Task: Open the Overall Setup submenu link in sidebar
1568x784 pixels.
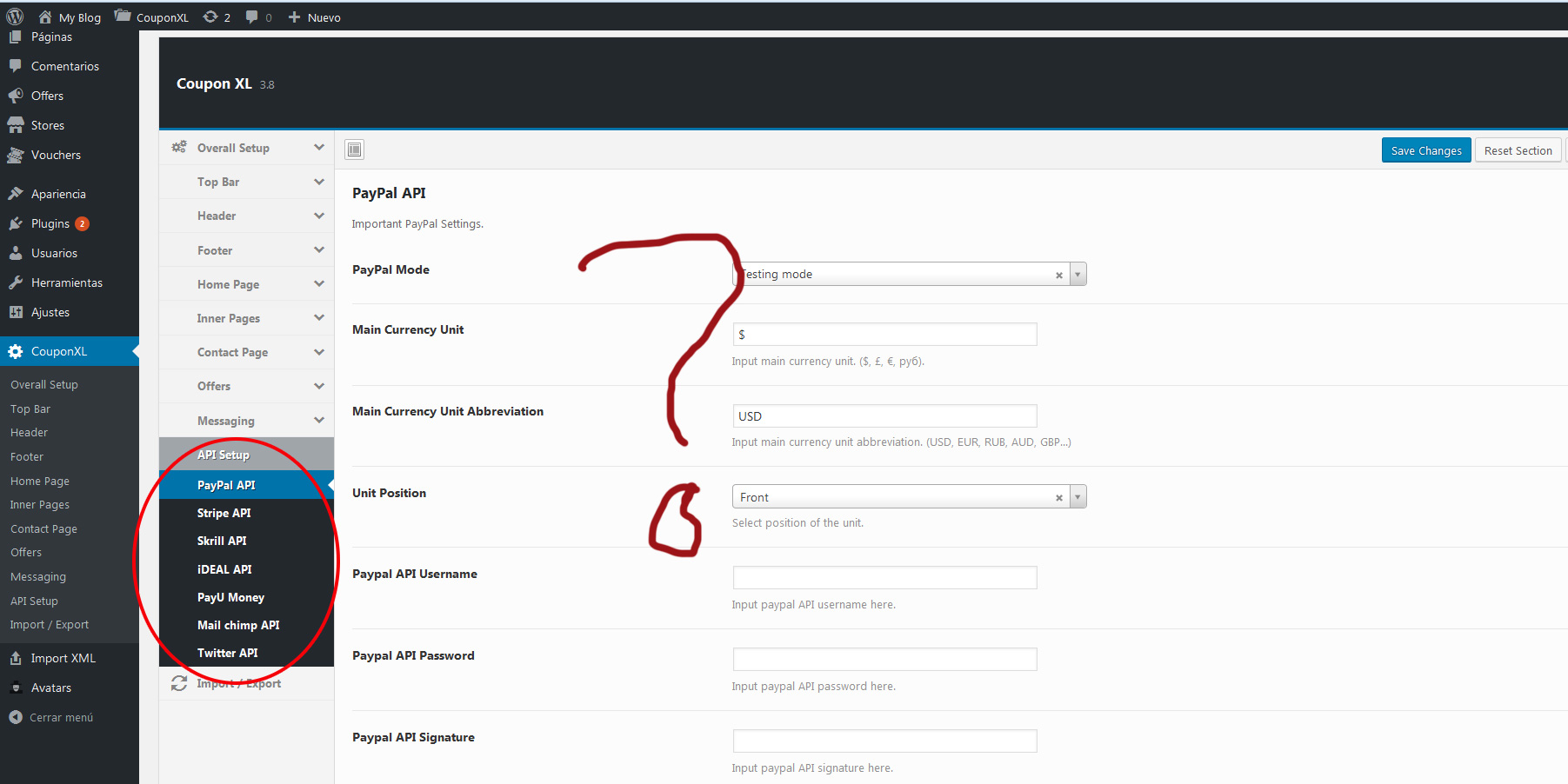Action: pyautogui.click(x=44, y=384)
